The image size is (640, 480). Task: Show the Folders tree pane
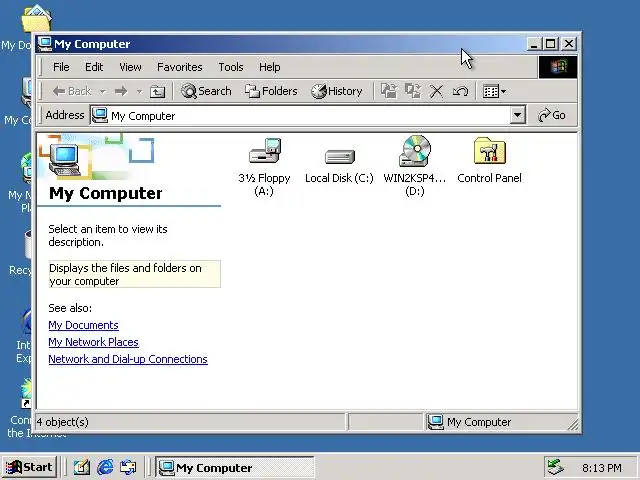click(271, 91)
